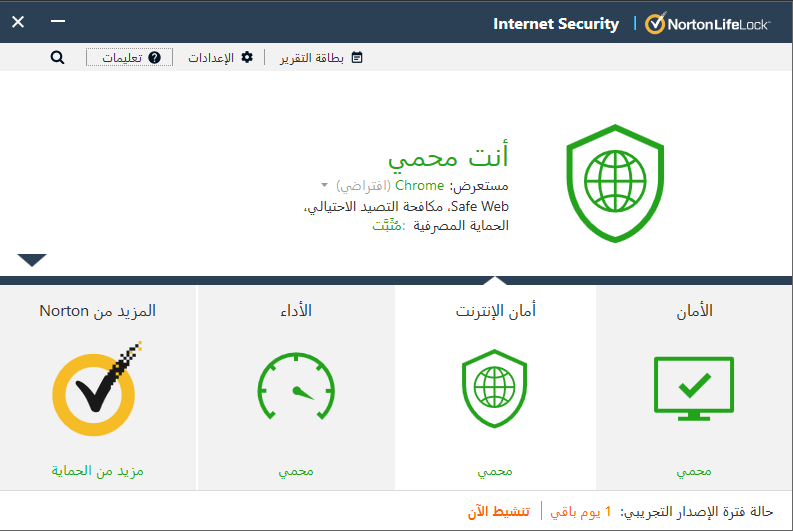Viewport: 793px width, 531px height.
Task: Click محمي status under الأمان
Action: click(694, 471)
